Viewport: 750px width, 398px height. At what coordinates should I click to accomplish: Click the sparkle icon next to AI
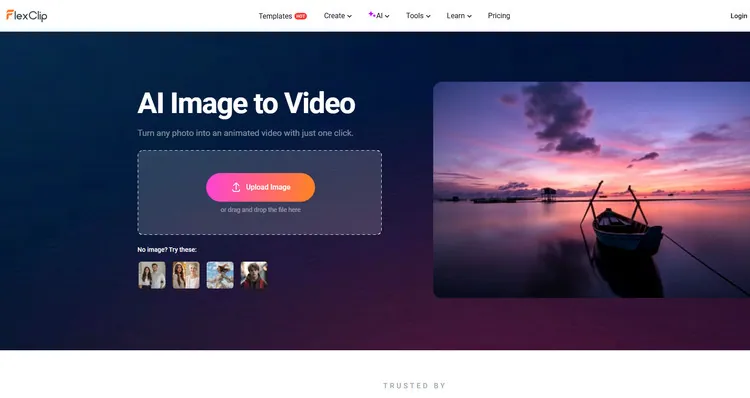371,14
